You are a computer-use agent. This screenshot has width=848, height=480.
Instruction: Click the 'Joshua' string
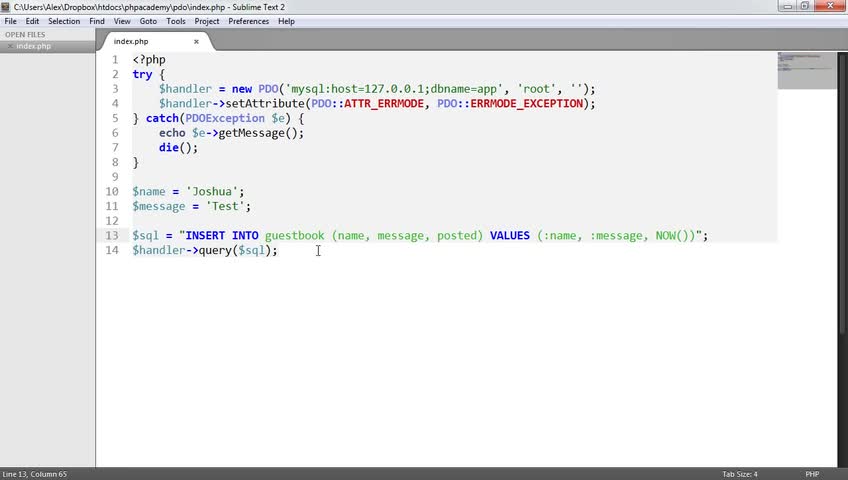point(212,191)
